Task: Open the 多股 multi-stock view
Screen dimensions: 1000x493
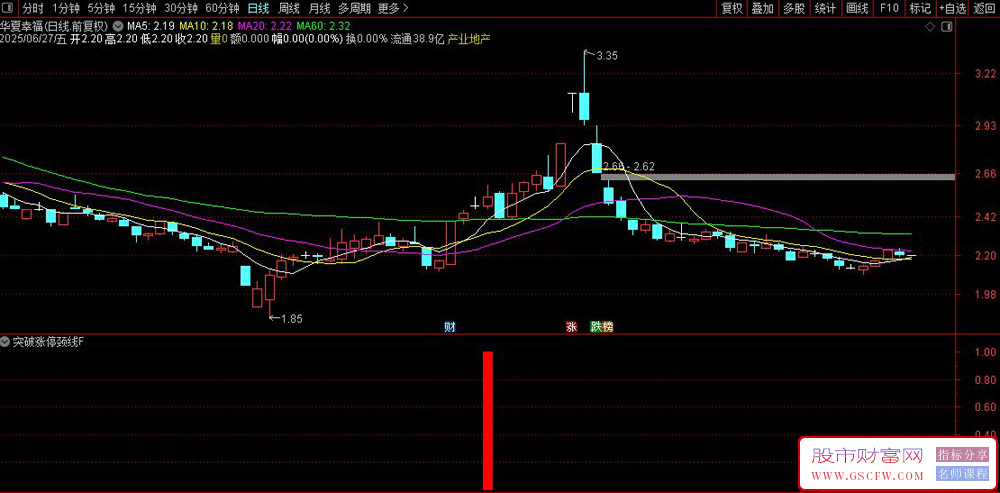Action: [x=793, y=8]
